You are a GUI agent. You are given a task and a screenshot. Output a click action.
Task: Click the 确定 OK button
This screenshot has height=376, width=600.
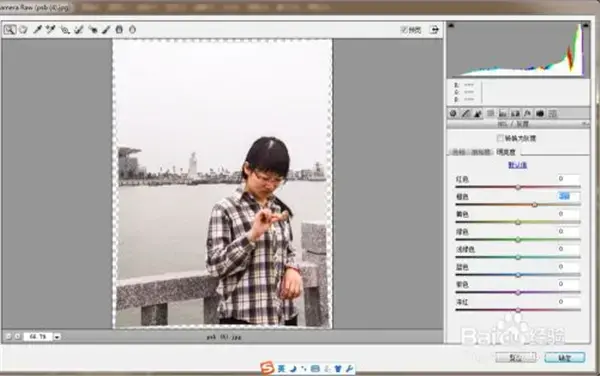click(x=565, y=358)
